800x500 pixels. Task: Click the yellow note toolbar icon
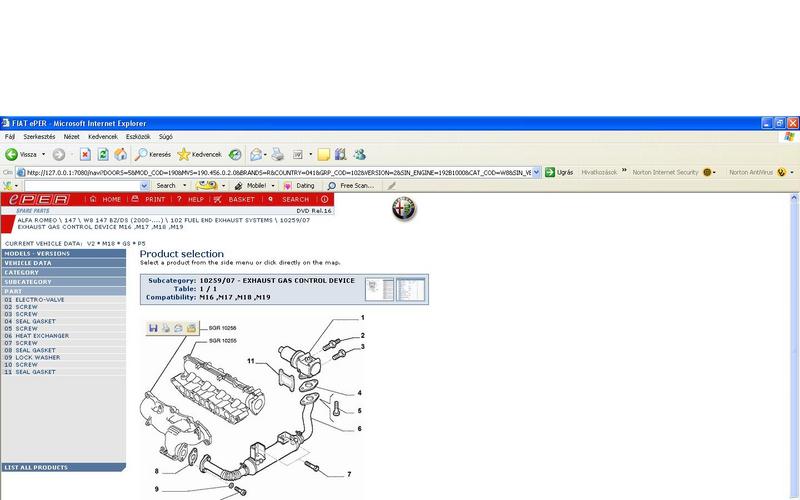pos(323,154)
